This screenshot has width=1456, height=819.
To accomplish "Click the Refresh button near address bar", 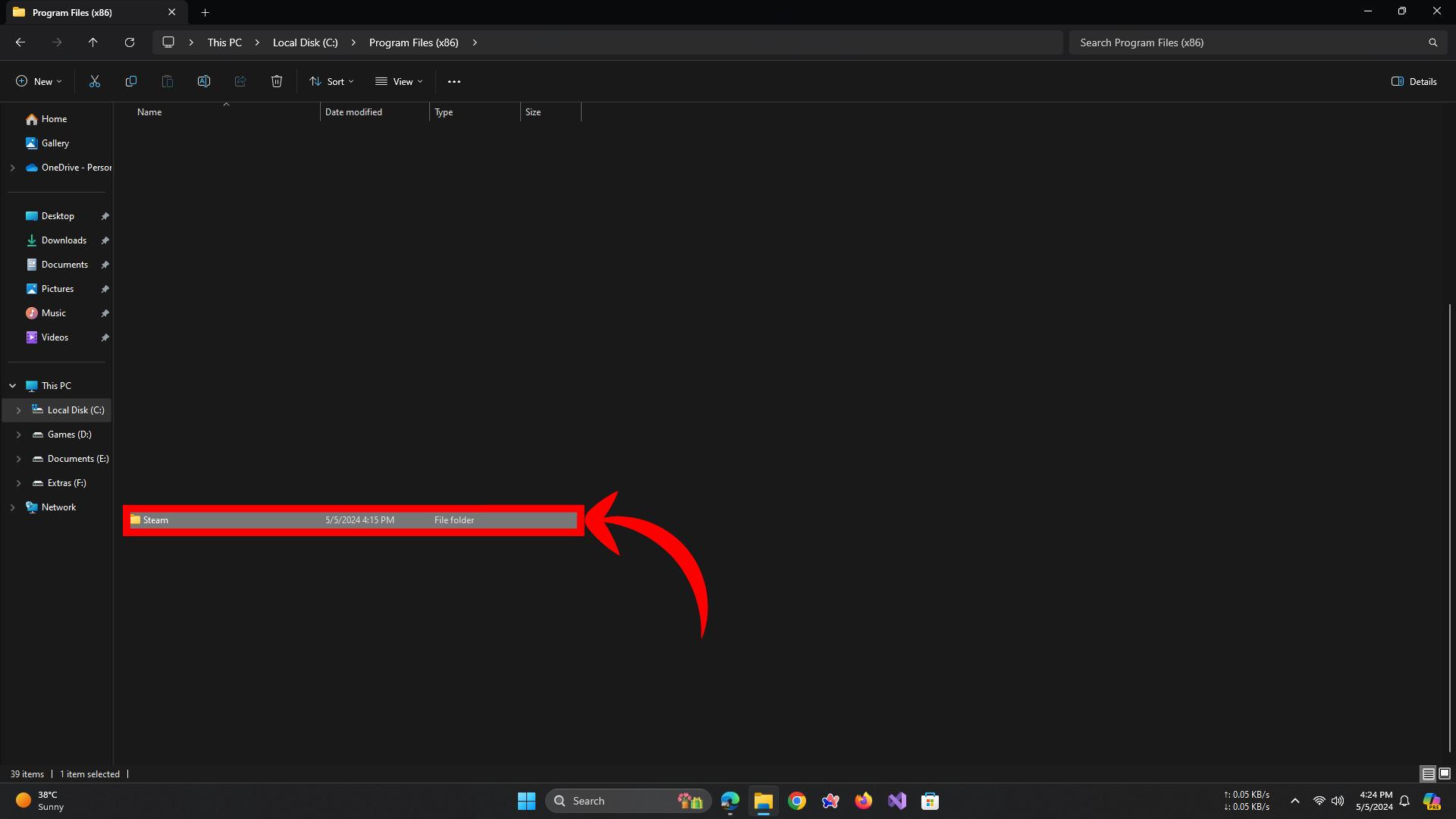I will point(130,42).
